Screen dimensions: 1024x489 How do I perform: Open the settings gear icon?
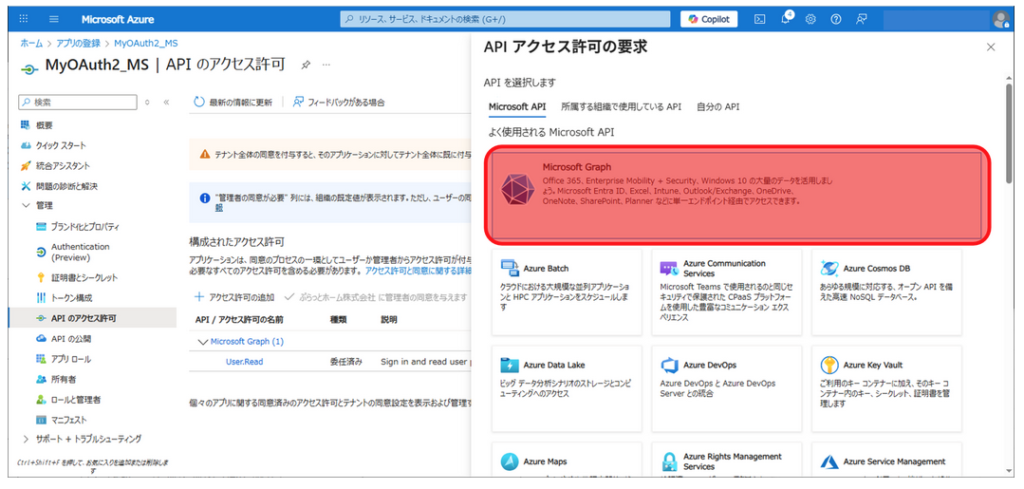811,19
